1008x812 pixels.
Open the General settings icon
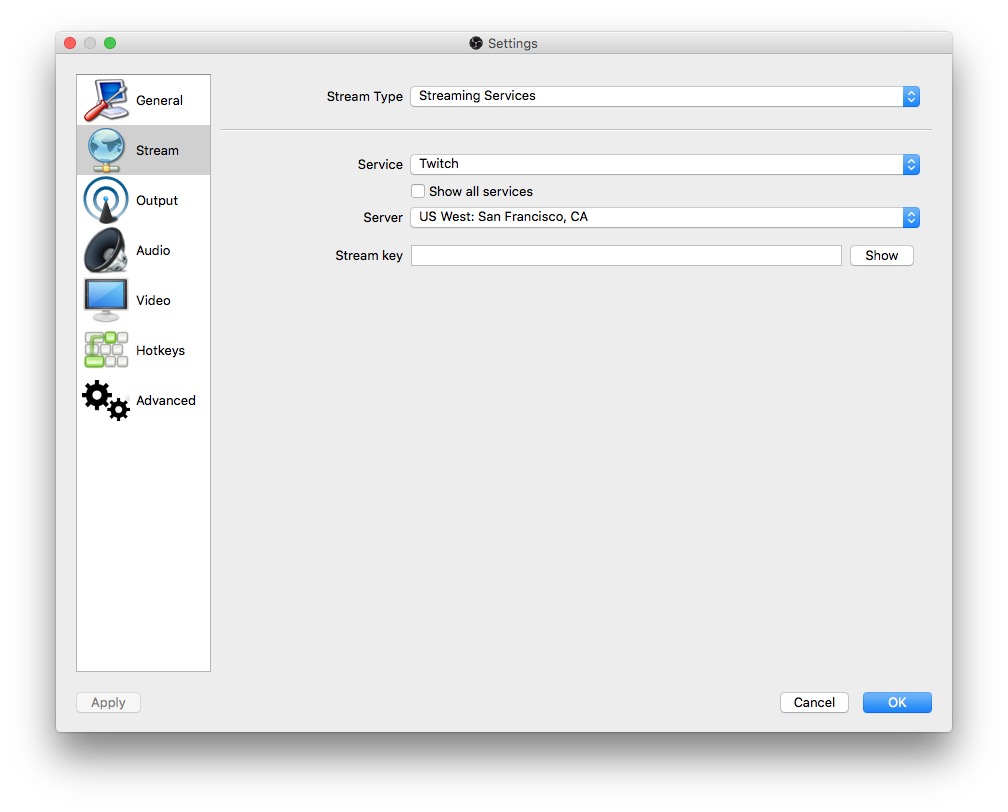[106, 100]
